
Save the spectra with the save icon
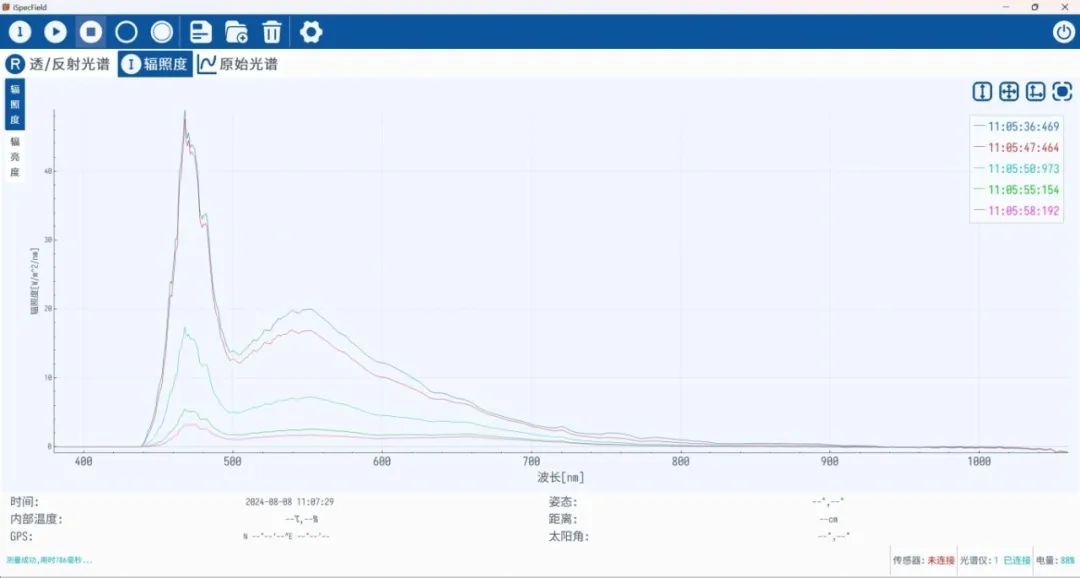[x=201, y=32]
